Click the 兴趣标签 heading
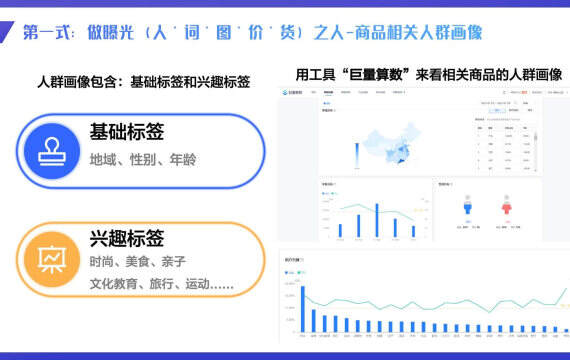The height and width of the screenshot is (360, 570). 127,238
